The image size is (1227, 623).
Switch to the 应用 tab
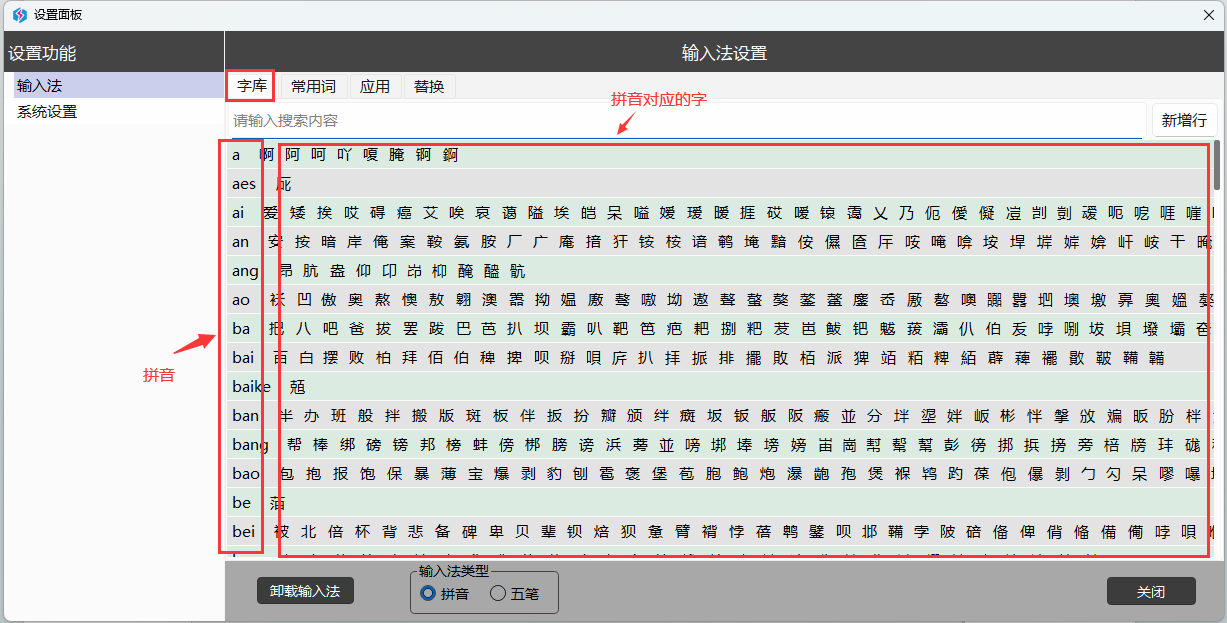click(375, 86)
